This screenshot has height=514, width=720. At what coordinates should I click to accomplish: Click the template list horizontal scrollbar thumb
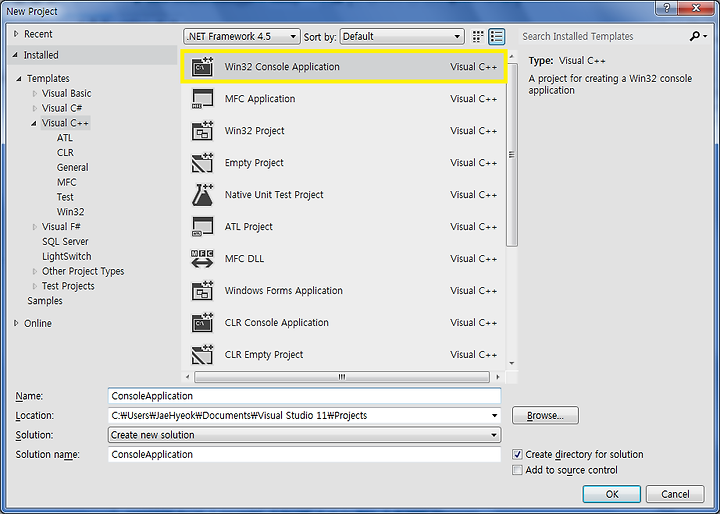(x=342, y=377)
